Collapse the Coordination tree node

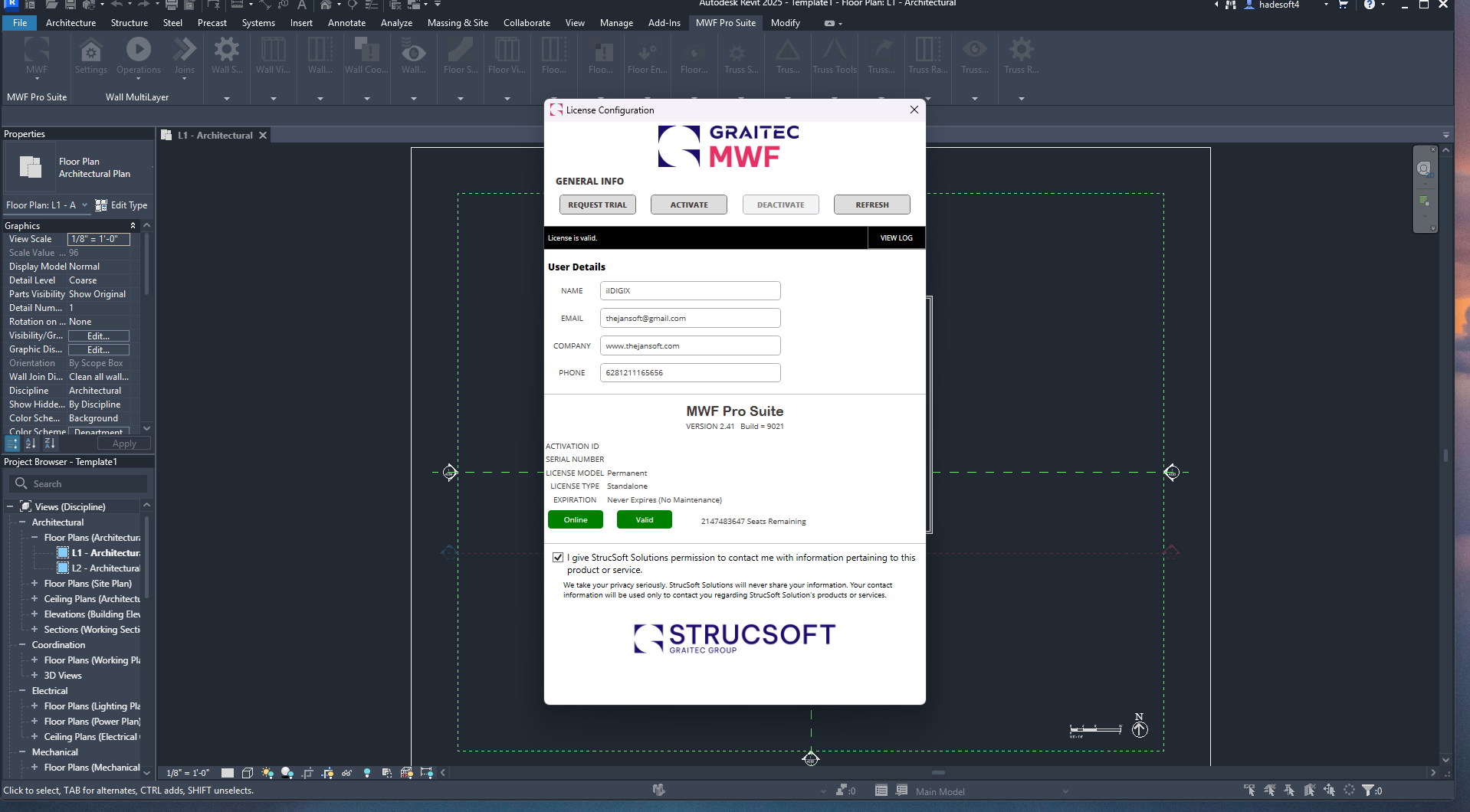pos(22,644)
